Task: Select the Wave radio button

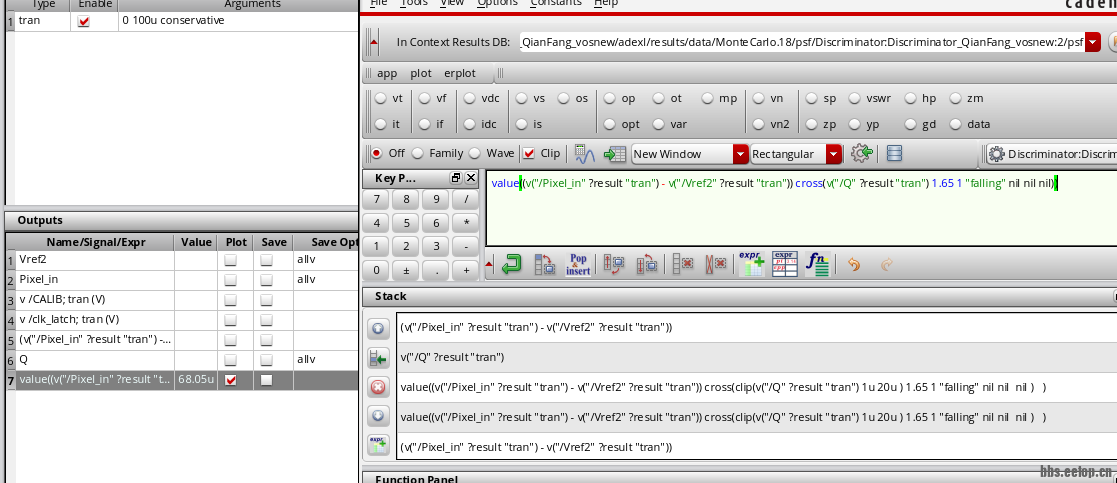Action: pos(475,153)
